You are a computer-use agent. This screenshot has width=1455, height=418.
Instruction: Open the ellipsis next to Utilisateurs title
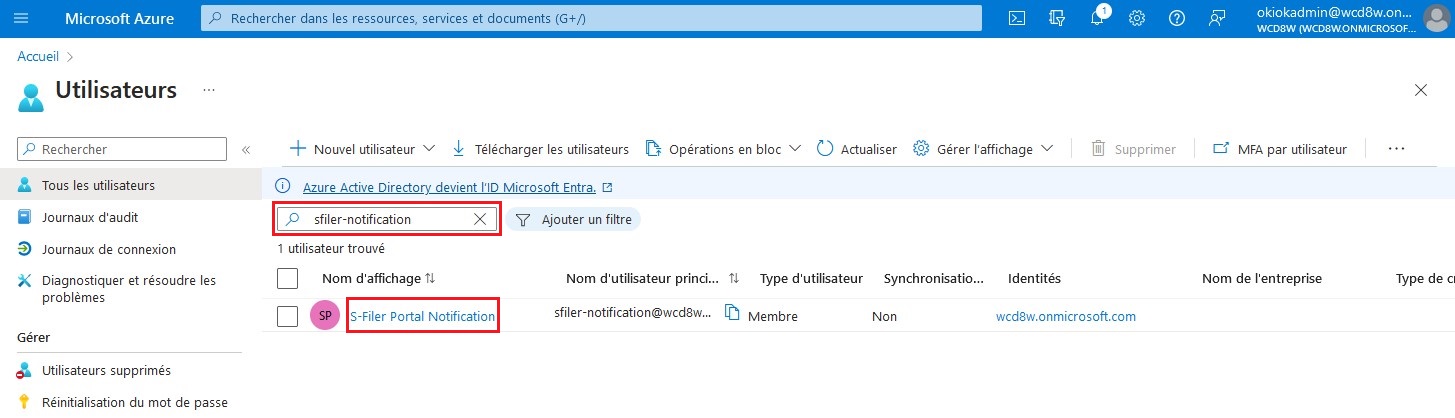[x=209, y=90]
